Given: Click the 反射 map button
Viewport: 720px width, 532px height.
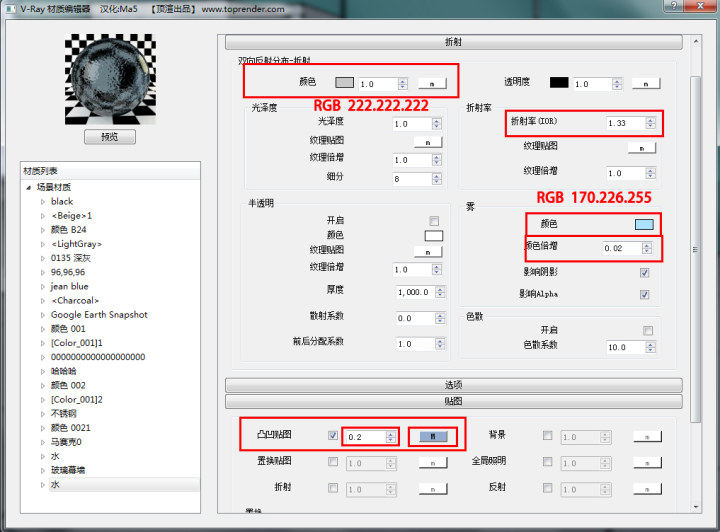Looking at the screenshot, I should [x=647, y=489].
